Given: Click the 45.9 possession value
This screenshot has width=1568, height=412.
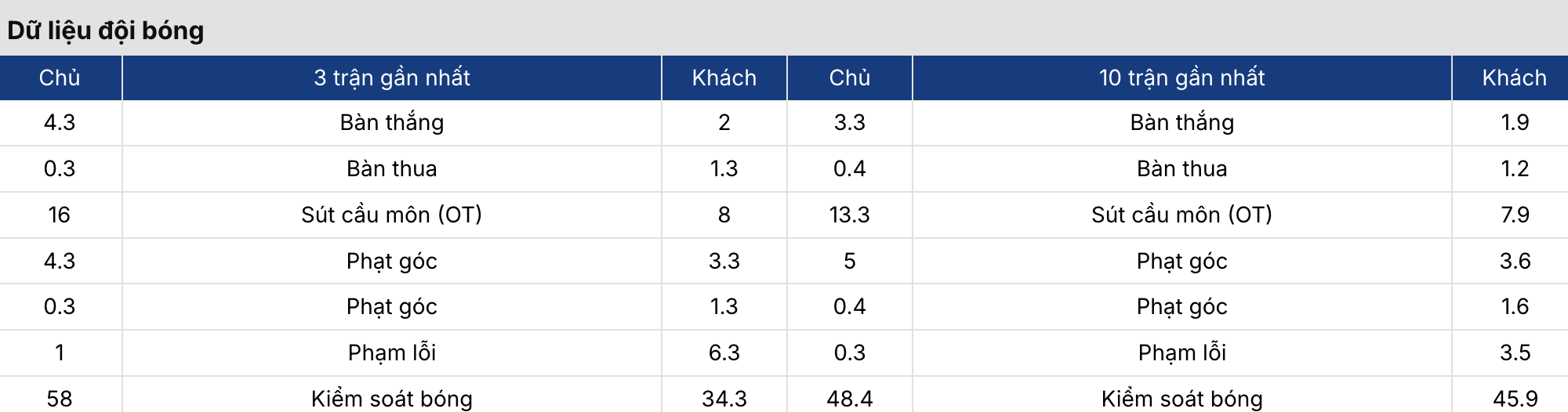Looking at the screenshot, I should tap(1515, 399).
